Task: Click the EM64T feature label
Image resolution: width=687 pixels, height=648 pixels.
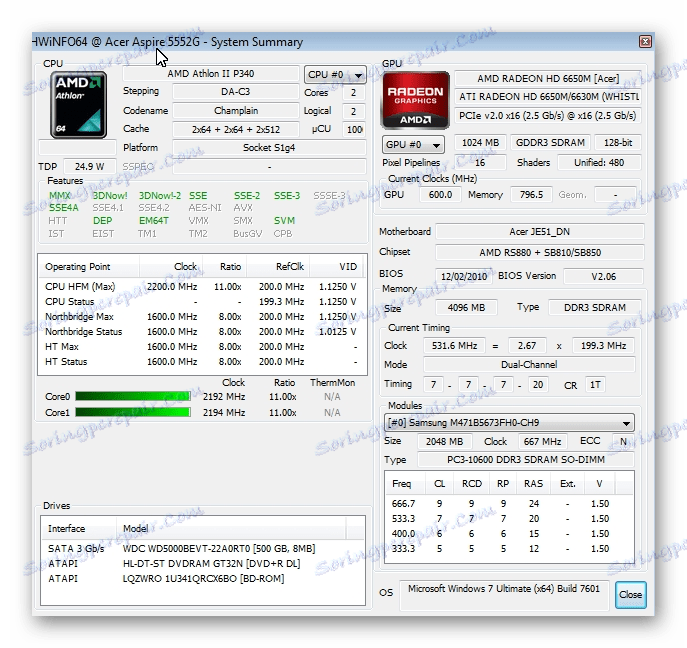Action: [x=154, y=220]
